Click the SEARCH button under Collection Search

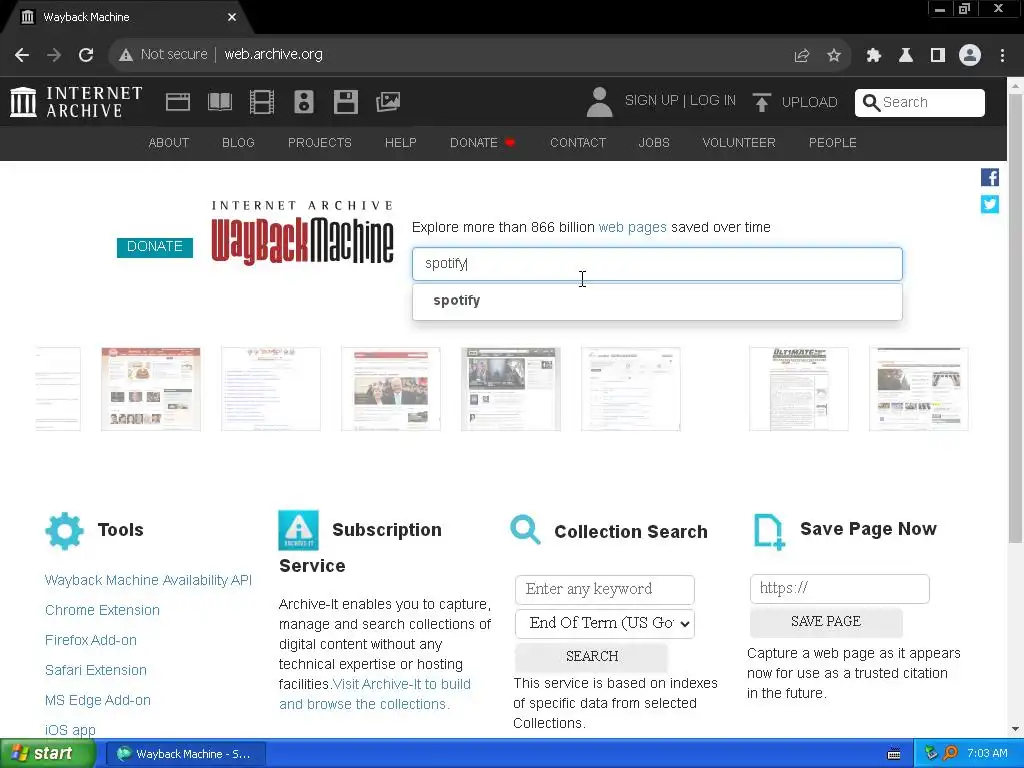click(591, 656)
